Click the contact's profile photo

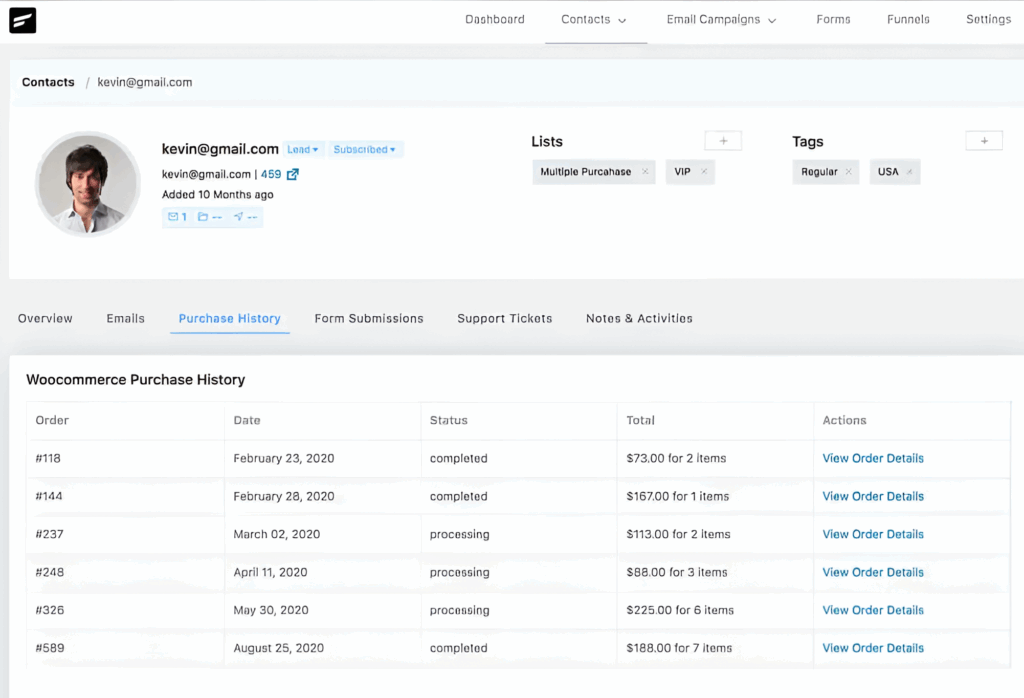click(87, 183)
